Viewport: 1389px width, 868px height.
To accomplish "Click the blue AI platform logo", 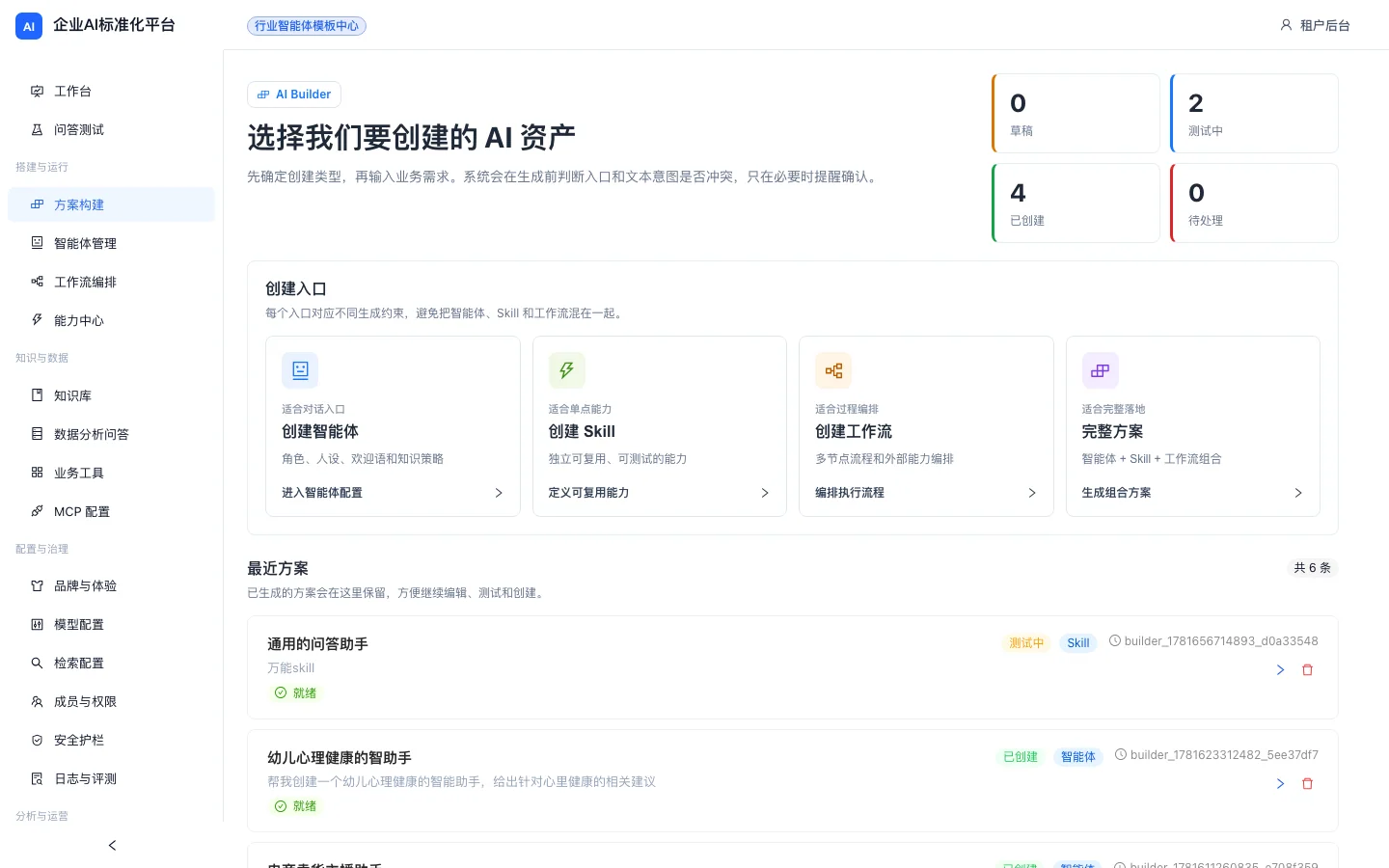I will click(x=29, y=26).
